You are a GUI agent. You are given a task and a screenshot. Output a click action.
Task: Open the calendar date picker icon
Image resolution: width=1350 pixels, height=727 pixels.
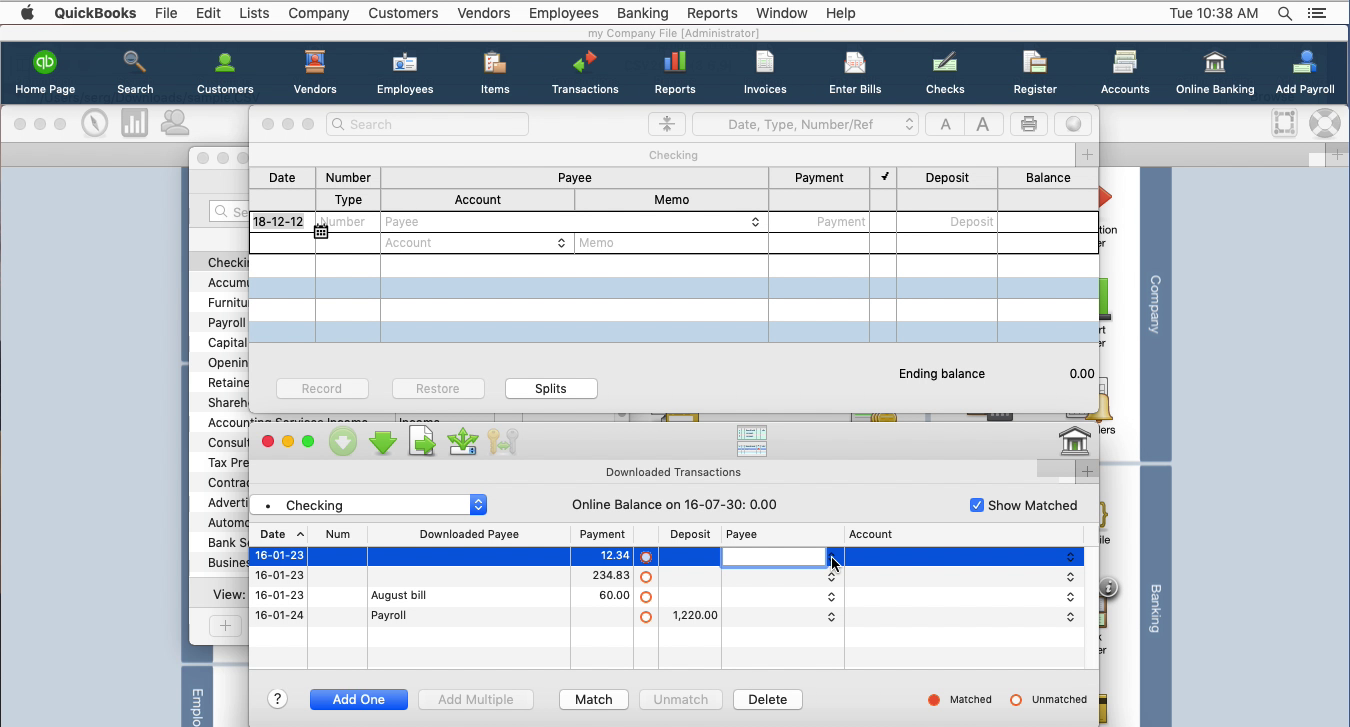(321, 232)
